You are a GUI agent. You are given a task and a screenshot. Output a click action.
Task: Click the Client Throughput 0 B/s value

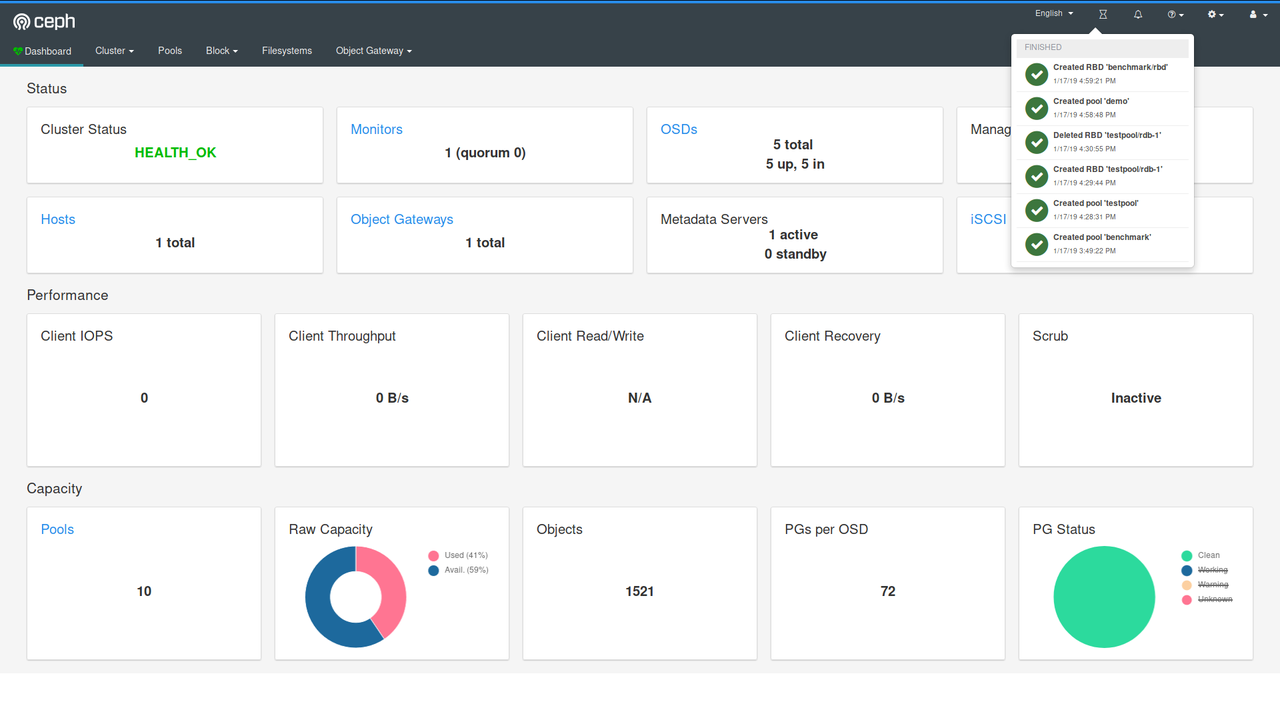(x=392, y=398)
